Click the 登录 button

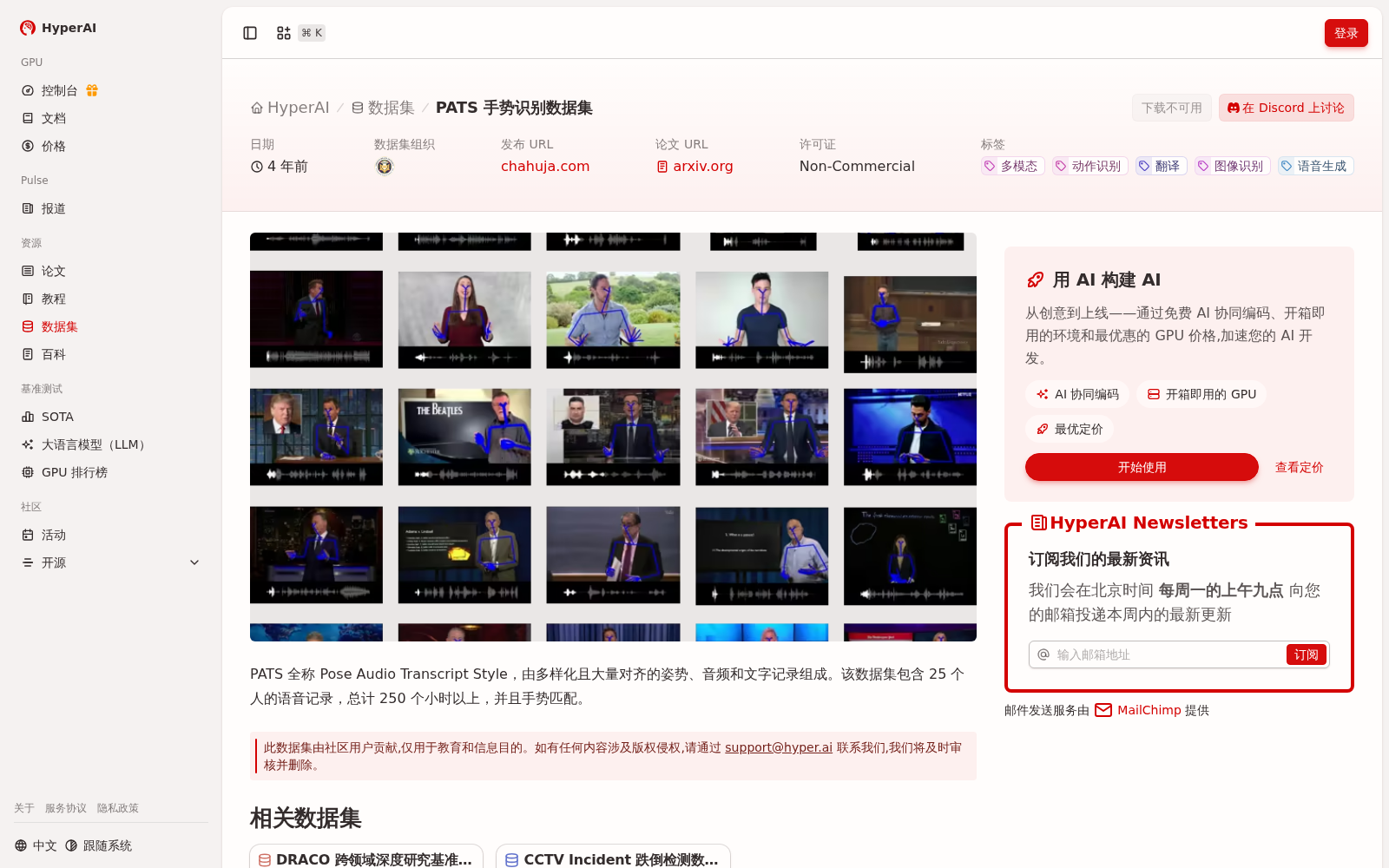click(x=1346, y=33)
